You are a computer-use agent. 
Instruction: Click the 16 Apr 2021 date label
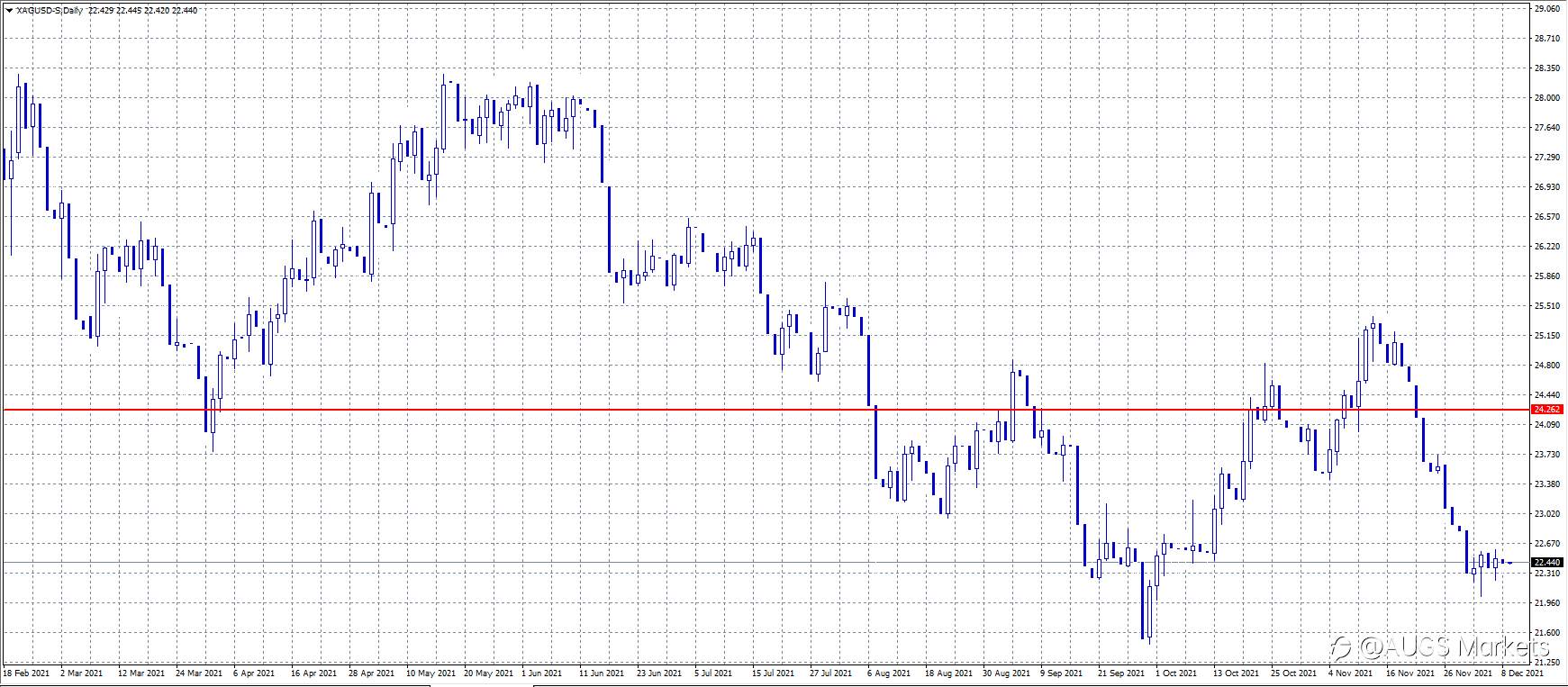[314, 673]
